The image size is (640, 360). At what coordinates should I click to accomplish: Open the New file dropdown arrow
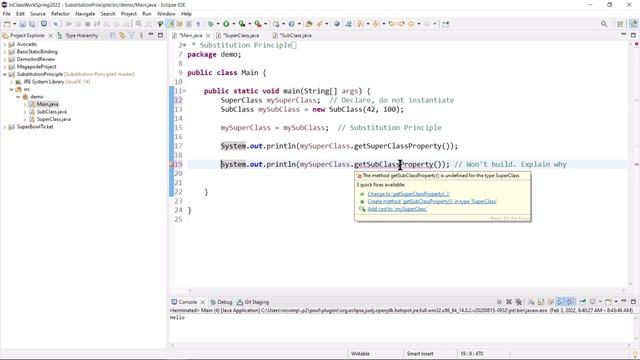[x=14, y=24]
